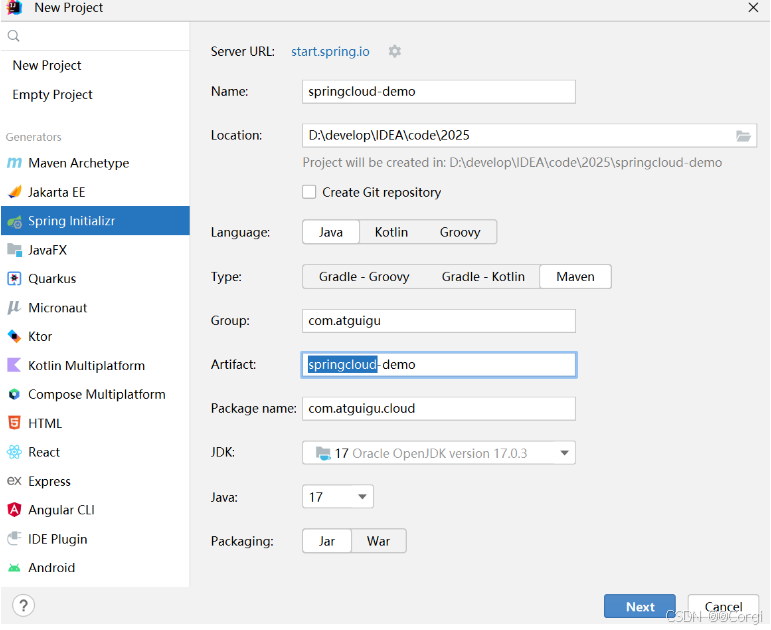The height and width of the screenshot is (630, 771).
Task: Select the HTML label
Action: coord(45,423)
